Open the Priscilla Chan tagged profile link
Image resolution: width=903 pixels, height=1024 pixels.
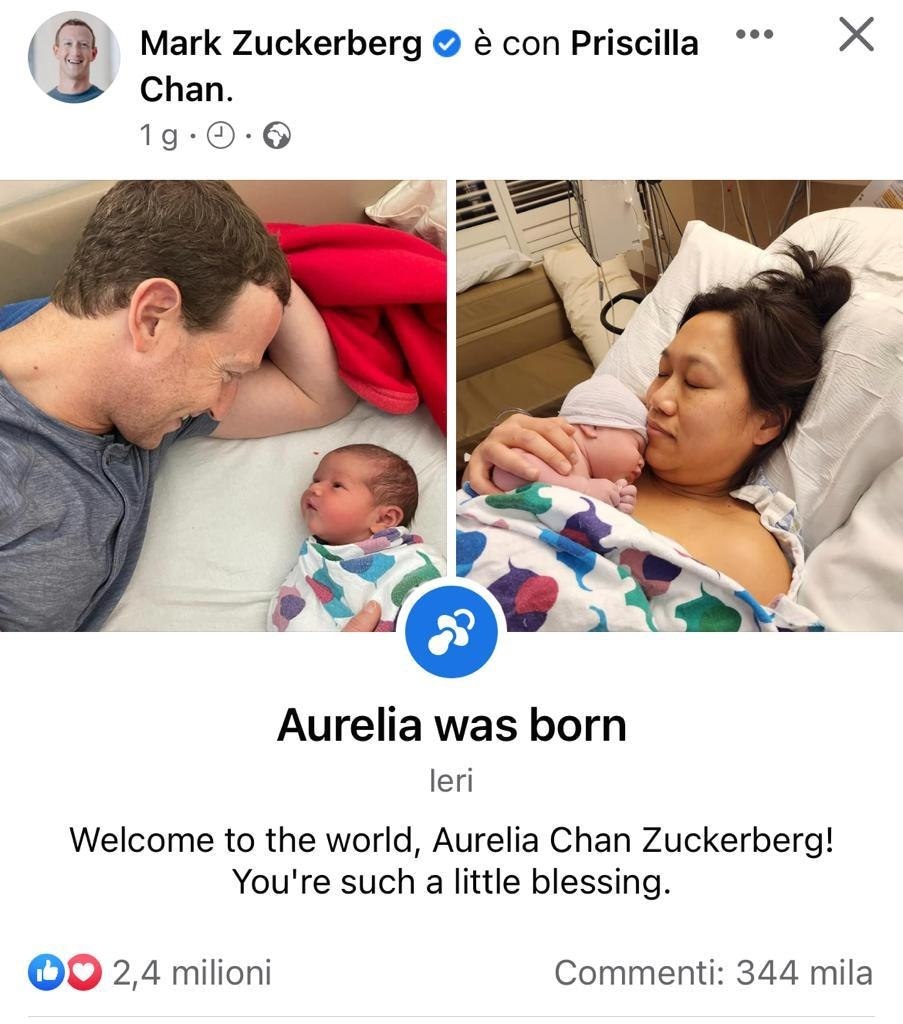point(419,66)
